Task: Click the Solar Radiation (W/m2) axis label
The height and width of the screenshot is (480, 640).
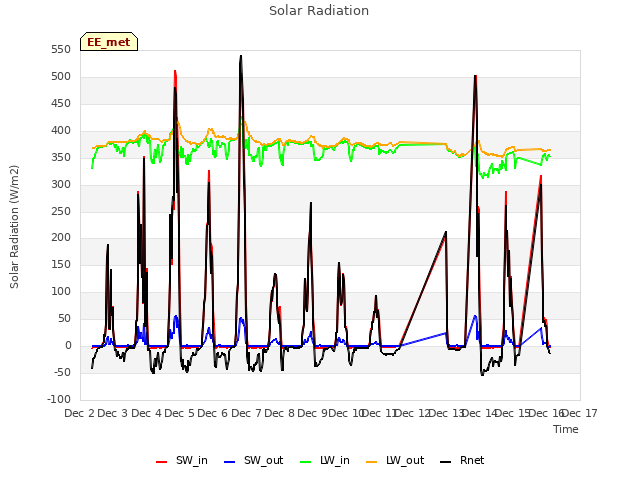Action: pos(14,227)
